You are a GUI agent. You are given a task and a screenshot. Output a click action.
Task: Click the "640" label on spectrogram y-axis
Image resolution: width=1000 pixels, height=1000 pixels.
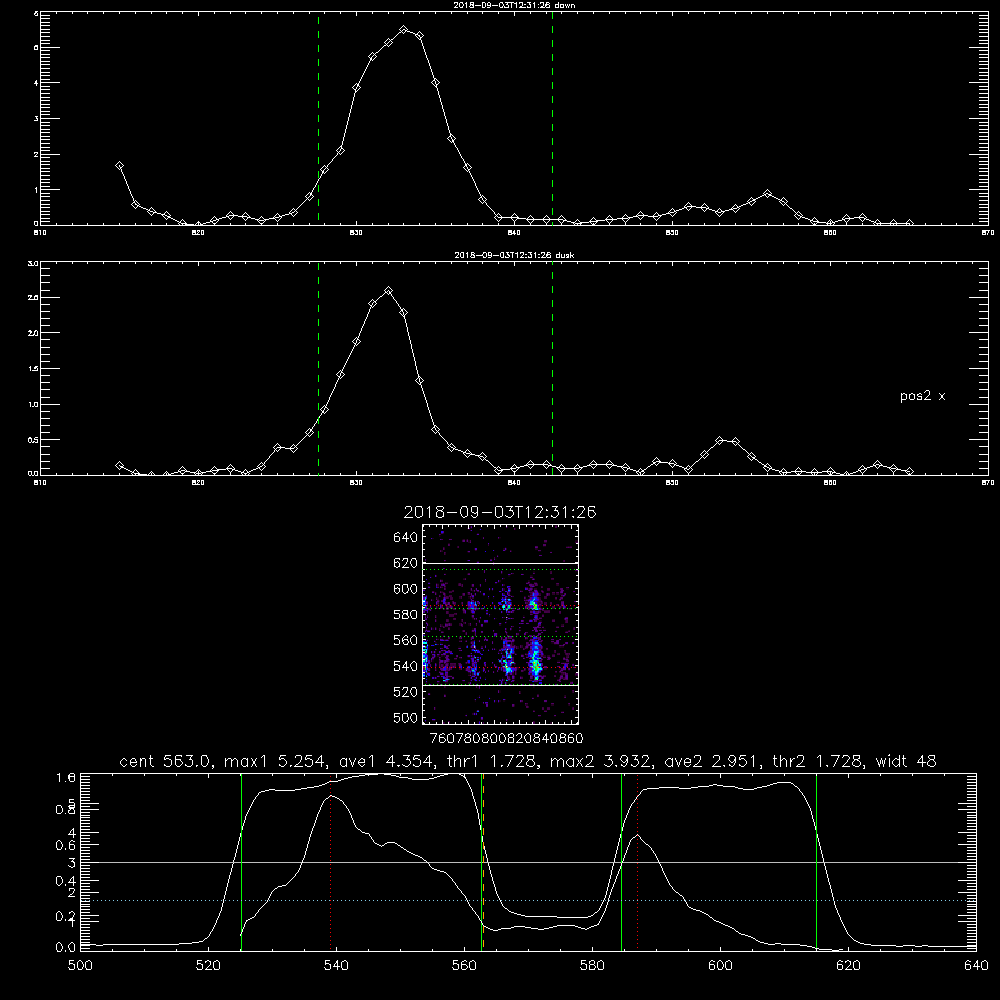(x=406, y=538)
